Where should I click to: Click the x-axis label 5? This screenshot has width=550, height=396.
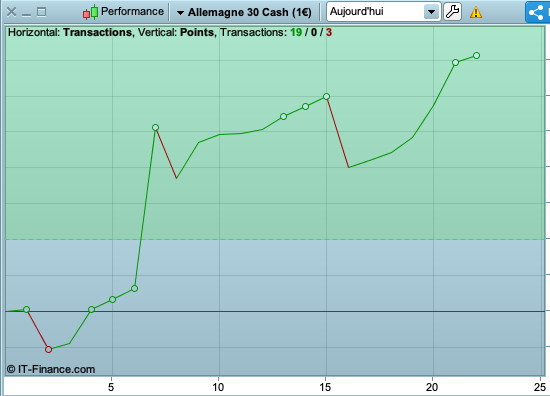[111, 387]
